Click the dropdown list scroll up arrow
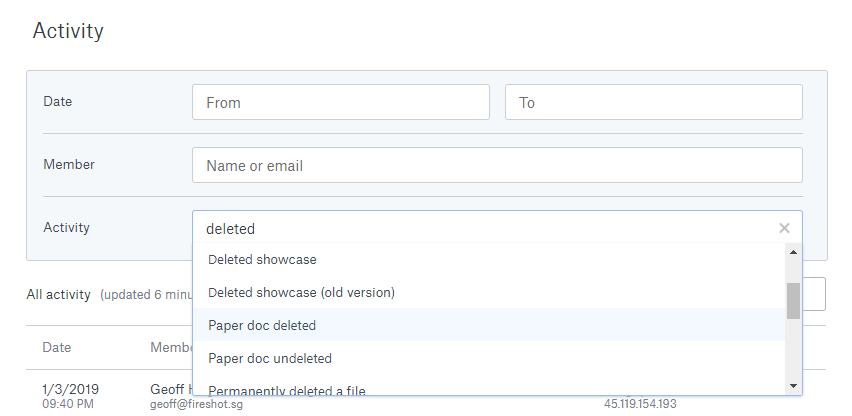852x416 pixels. click(793, 252)
